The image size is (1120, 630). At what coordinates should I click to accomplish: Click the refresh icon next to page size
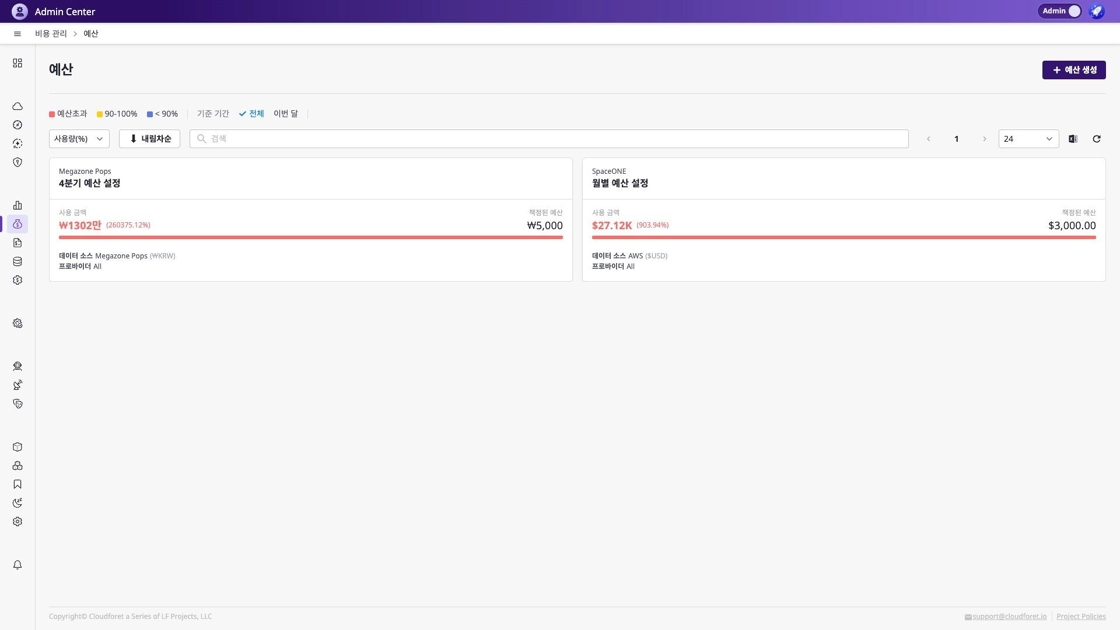(x=1096, y=139)
